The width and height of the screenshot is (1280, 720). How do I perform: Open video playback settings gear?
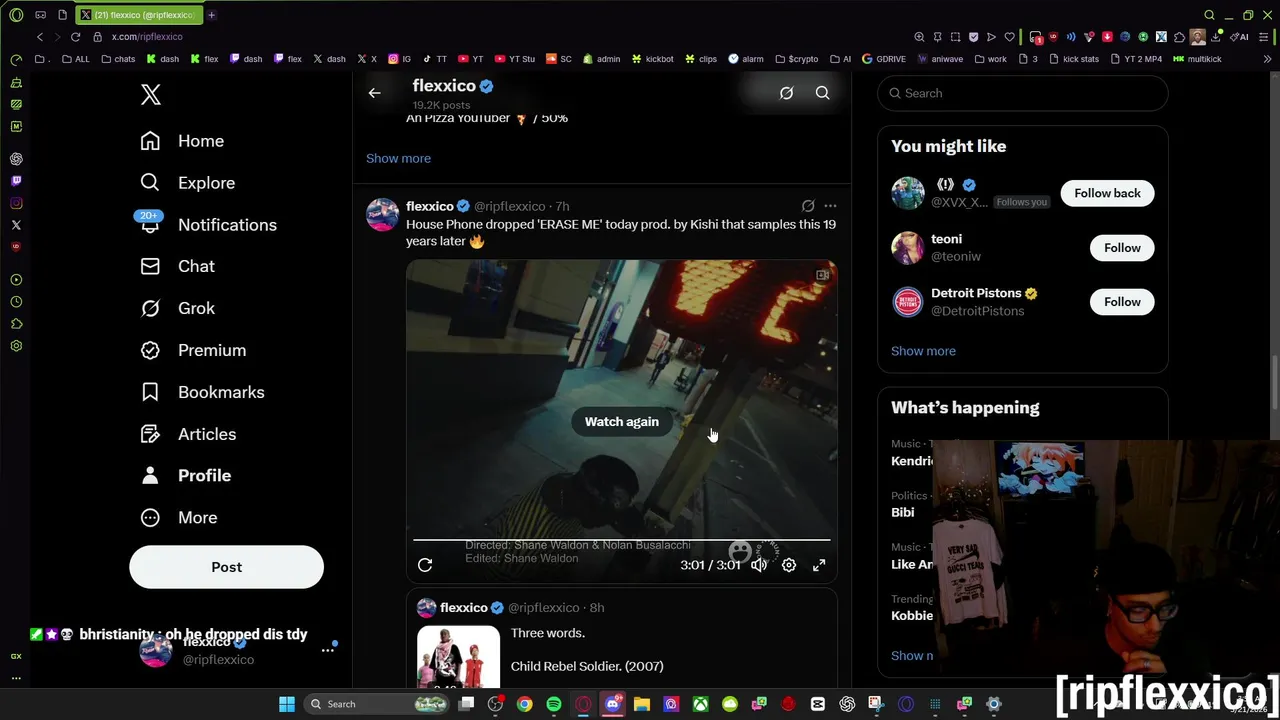789,565
